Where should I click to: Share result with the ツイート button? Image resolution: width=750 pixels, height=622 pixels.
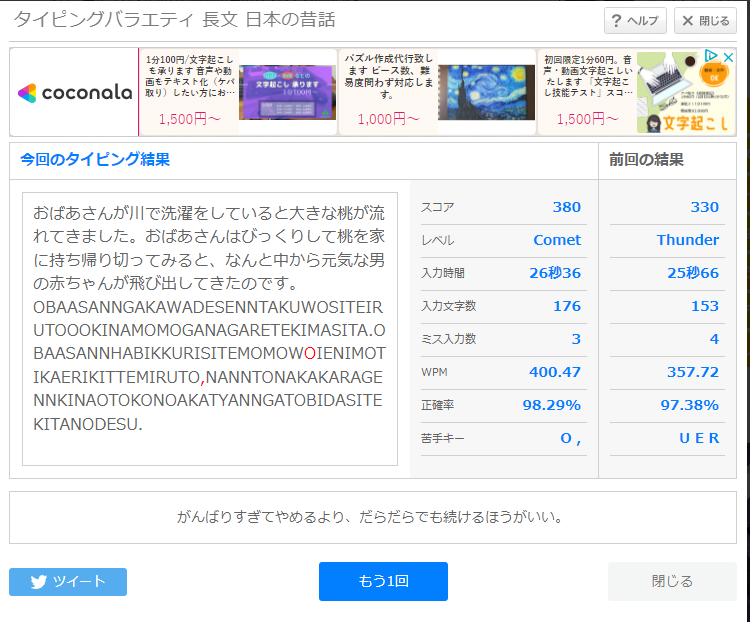coord(68,582)
